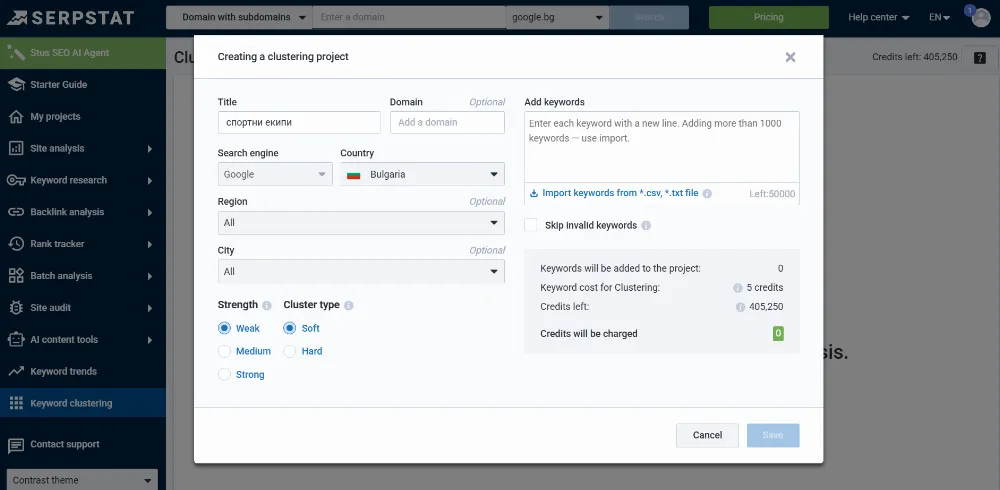The width and height of the screenshot is (1000, 490).
Task: Click the top Enter a domain field
Action: pos(409,17)
